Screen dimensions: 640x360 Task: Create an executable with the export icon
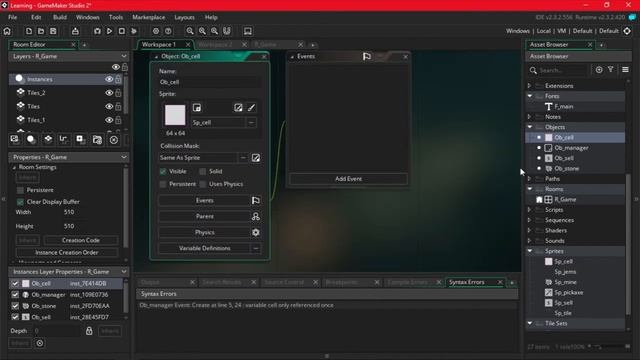pos(75,31)
